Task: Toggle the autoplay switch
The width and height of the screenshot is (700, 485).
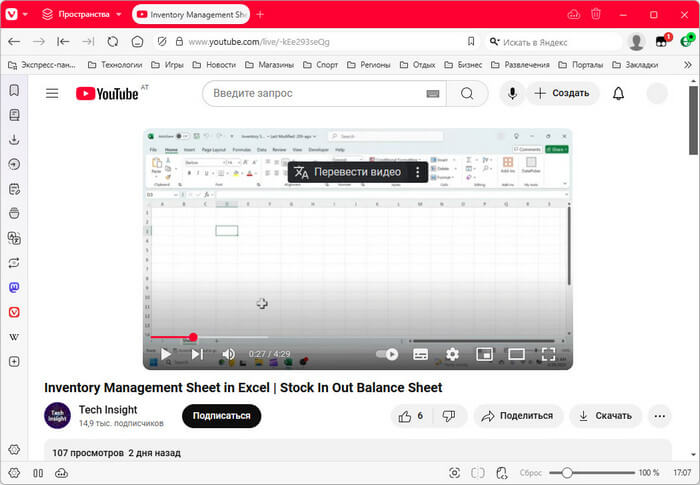Action: click(387, 354)
